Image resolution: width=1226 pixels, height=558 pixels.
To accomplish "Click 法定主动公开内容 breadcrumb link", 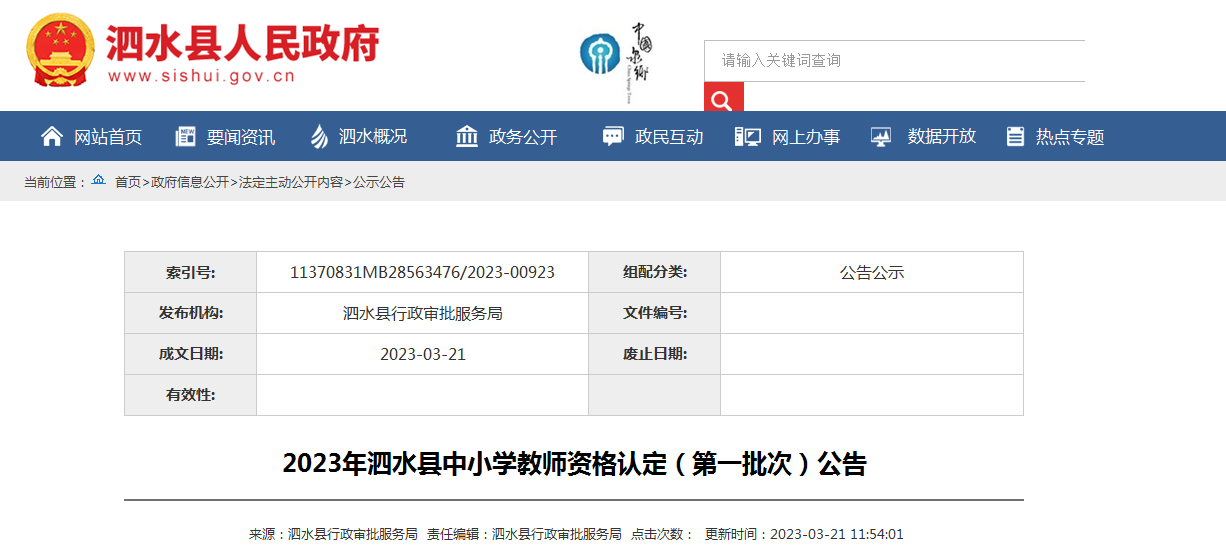I will (290, 182).
